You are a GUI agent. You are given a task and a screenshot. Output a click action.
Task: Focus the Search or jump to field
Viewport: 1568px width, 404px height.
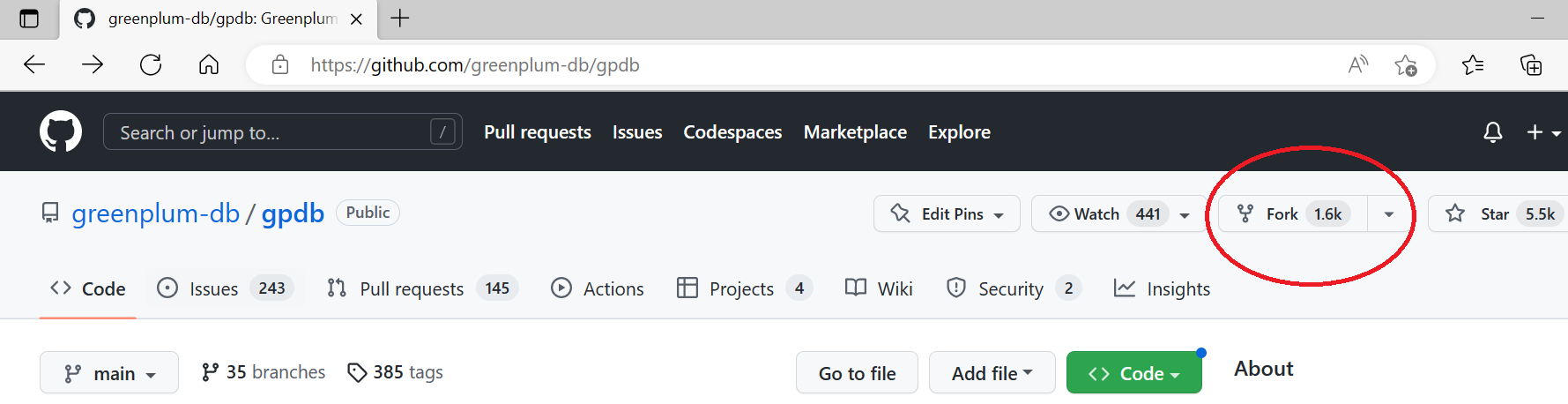point(283,132)
